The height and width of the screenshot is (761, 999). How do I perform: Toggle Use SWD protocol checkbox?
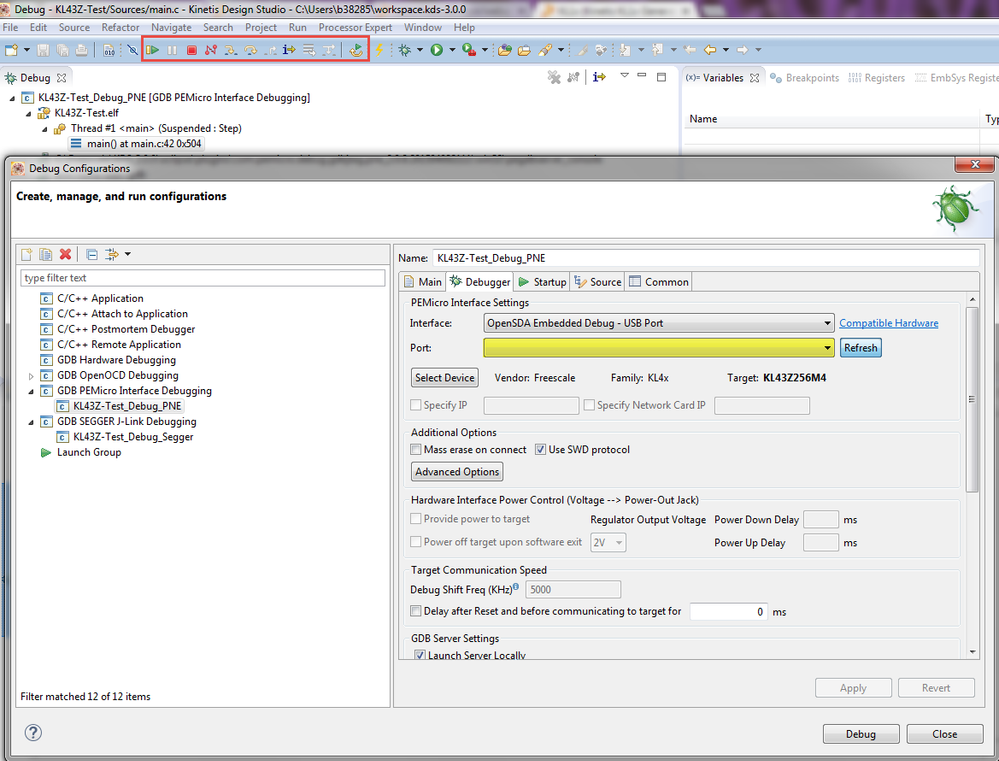coord(540,449)
